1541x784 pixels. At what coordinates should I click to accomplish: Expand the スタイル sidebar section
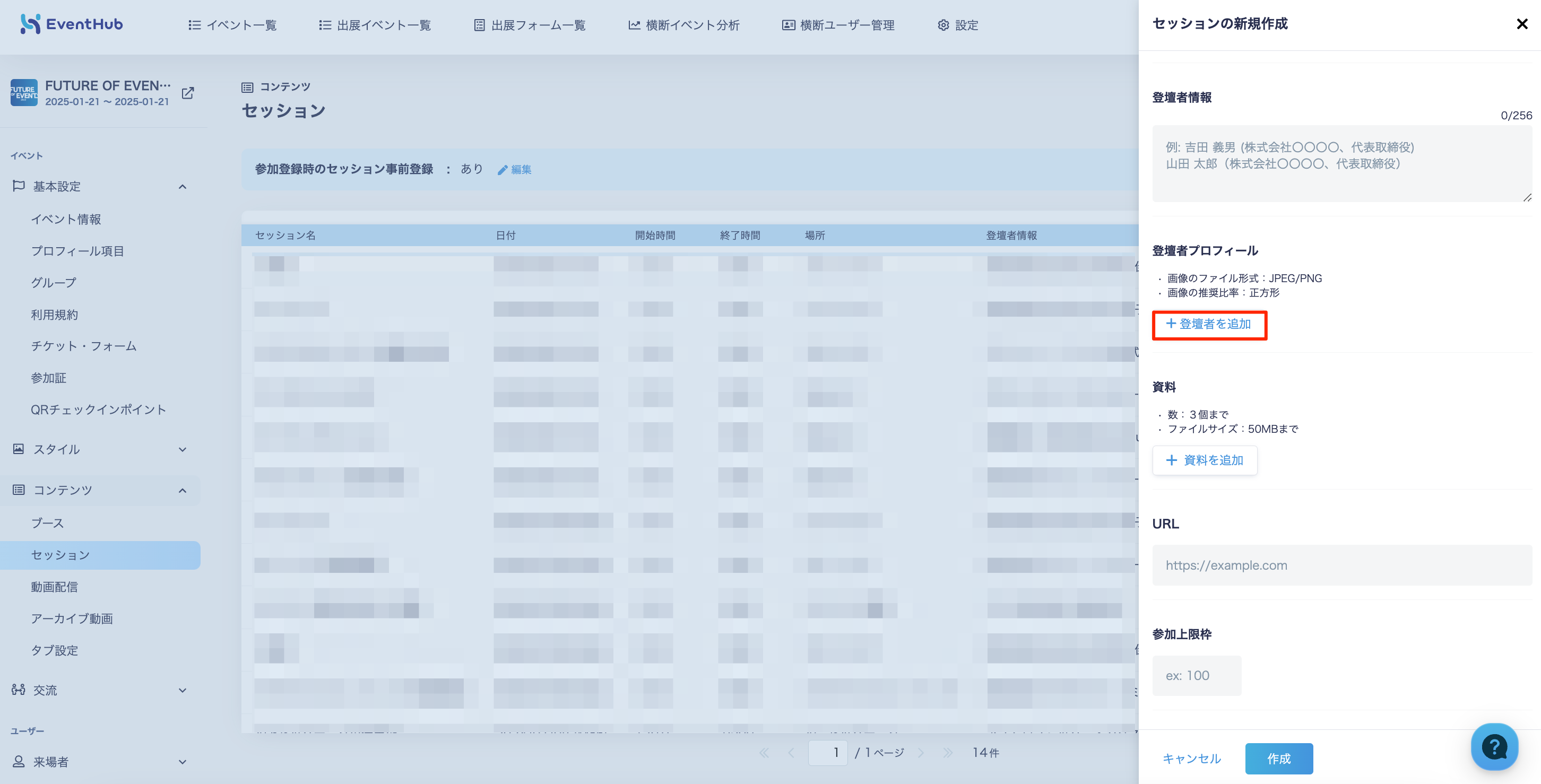click(100, 449)
